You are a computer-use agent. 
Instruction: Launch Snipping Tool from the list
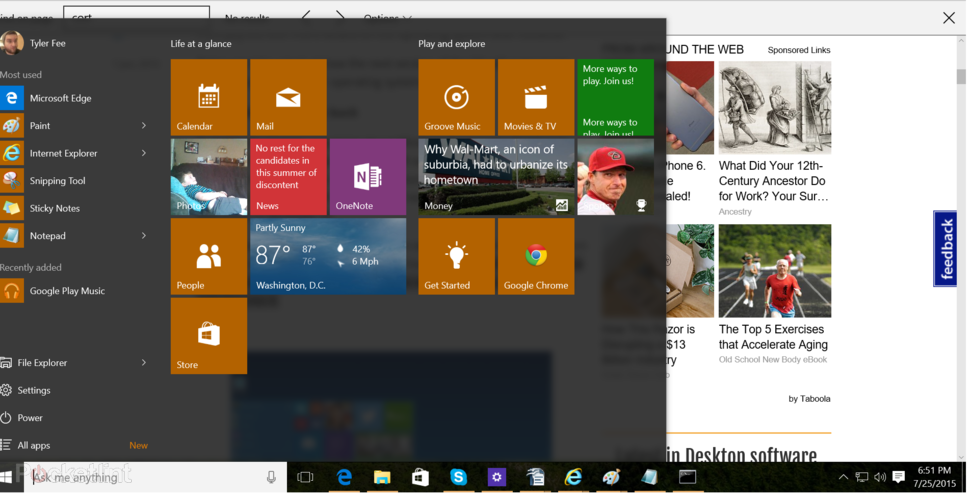pyautogui.click(x=57, y=181)
